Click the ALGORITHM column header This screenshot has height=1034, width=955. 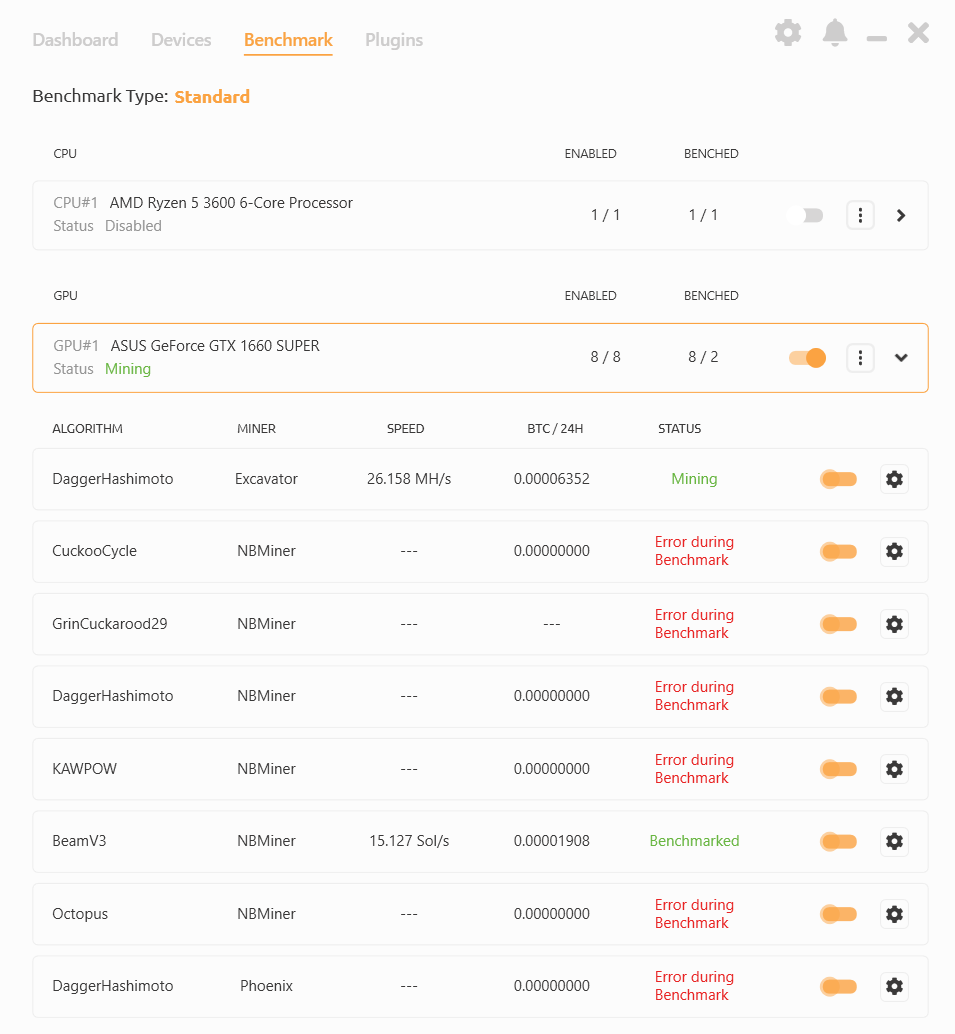[87, 429]
